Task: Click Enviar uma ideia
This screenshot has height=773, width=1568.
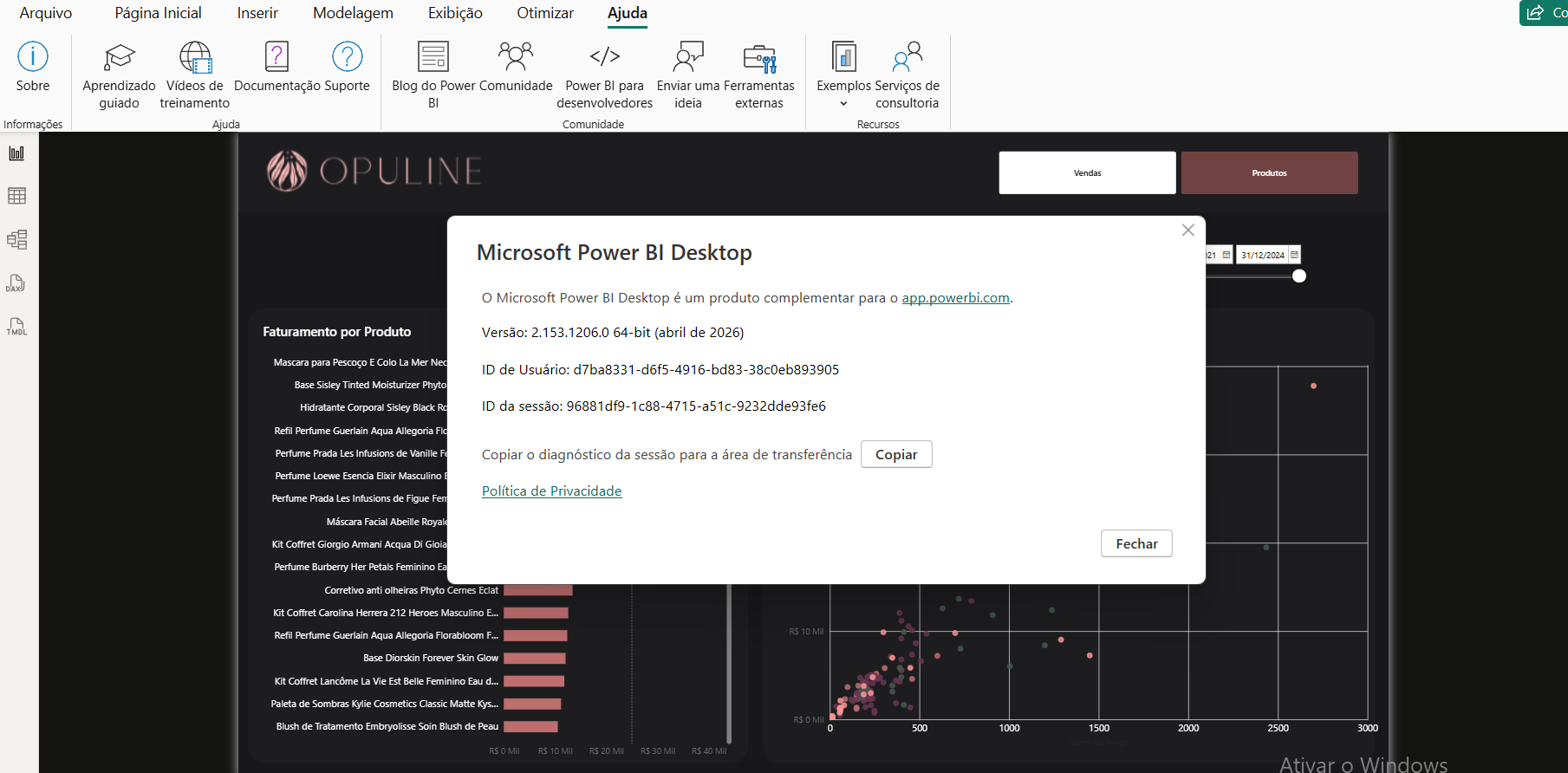Action: point(688,75)
